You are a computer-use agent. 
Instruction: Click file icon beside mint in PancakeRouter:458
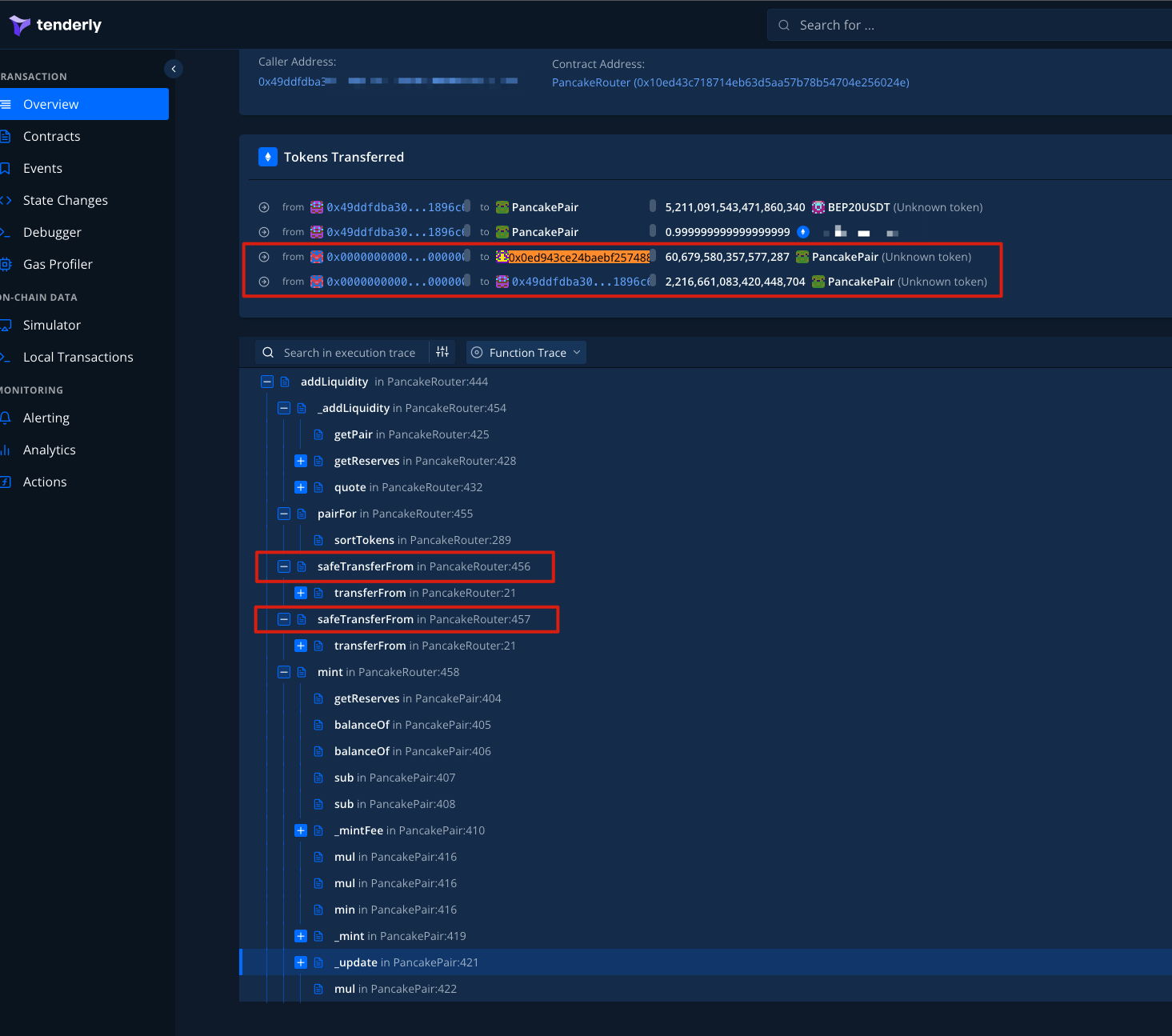pyautogui.click(x=302, y=672)
